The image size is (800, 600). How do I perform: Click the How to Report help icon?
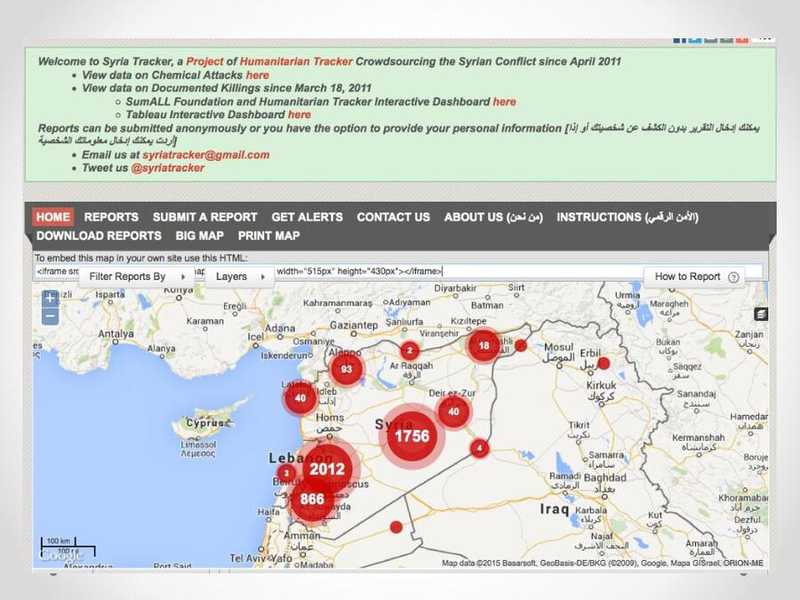[x=733, y=277]
